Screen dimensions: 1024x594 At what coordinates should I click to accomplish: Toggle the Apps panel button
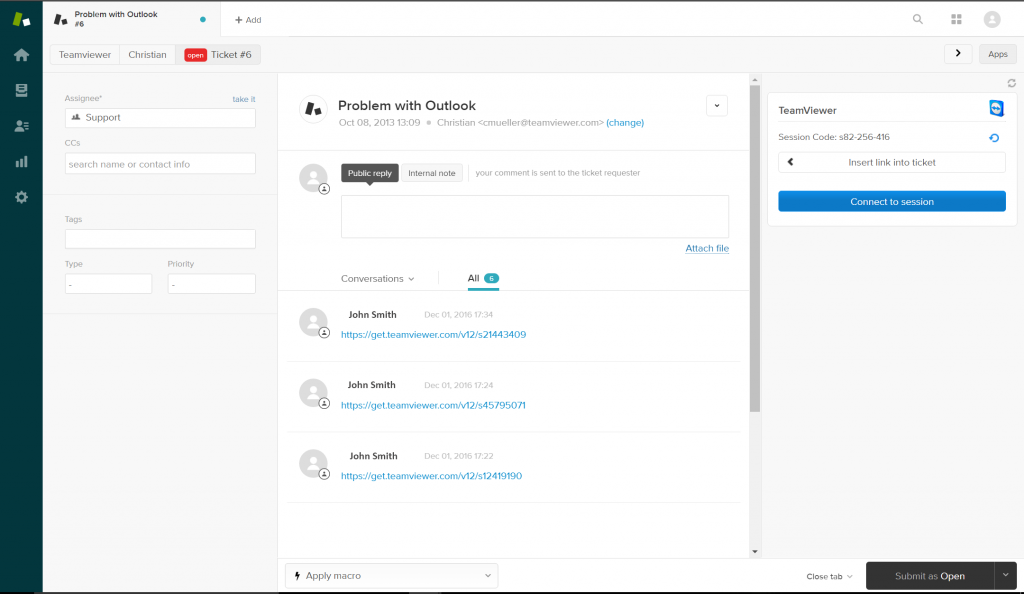pyautogui.click(x=997, y=54)
